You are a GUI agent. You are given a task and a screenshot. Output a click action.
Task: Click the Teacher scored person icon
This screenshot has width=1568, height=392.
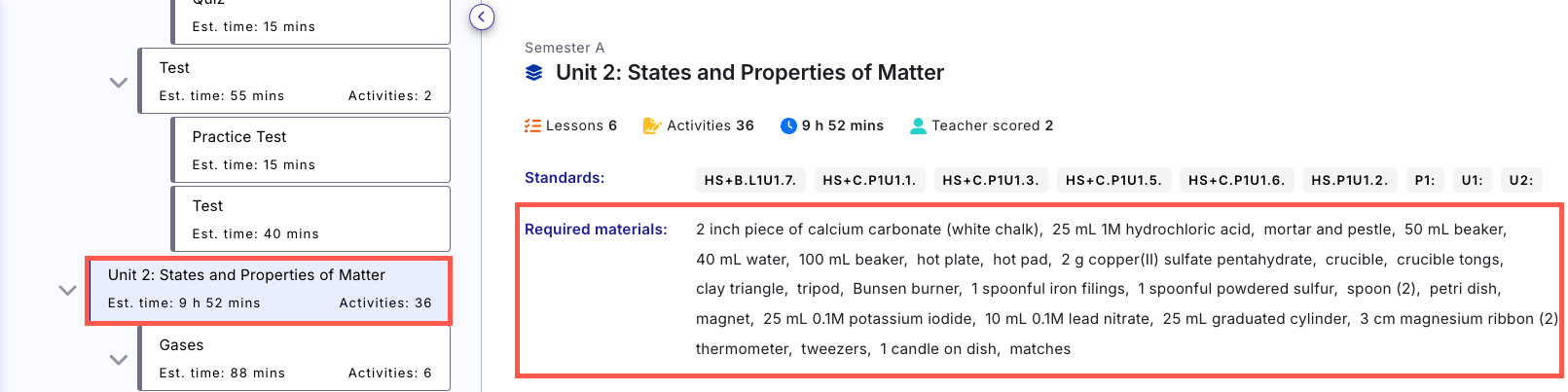tap(918, 125)
